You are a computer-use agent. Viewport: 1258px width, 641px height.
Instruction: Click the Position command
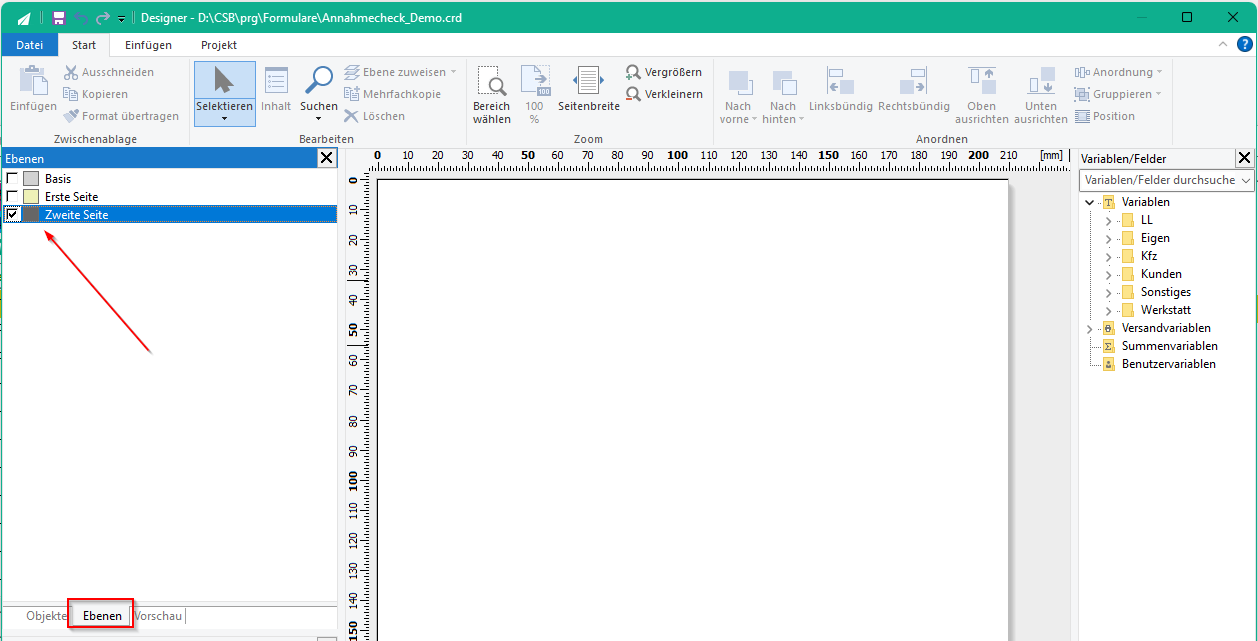click(1105, 116)
